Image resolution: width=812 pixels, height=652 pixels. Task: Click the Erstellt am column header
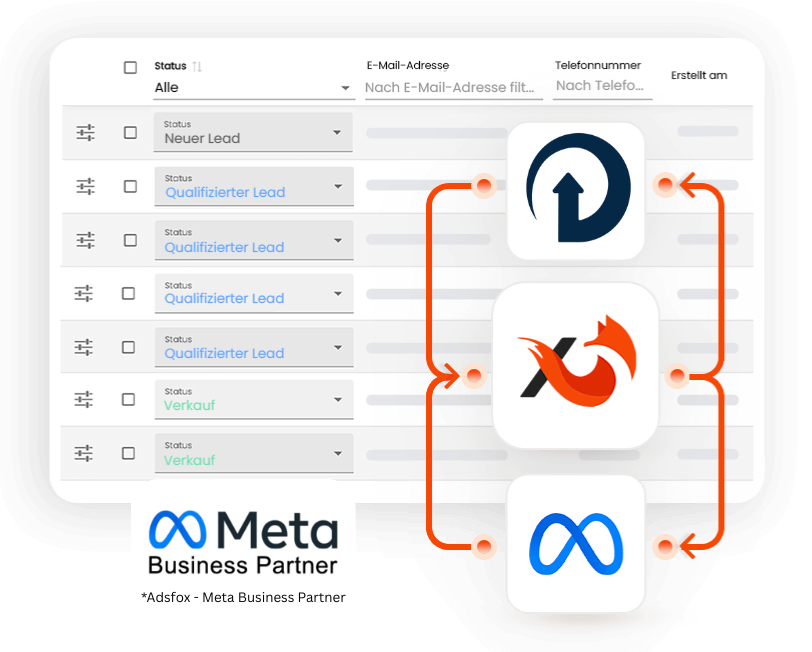coord(699,76)
